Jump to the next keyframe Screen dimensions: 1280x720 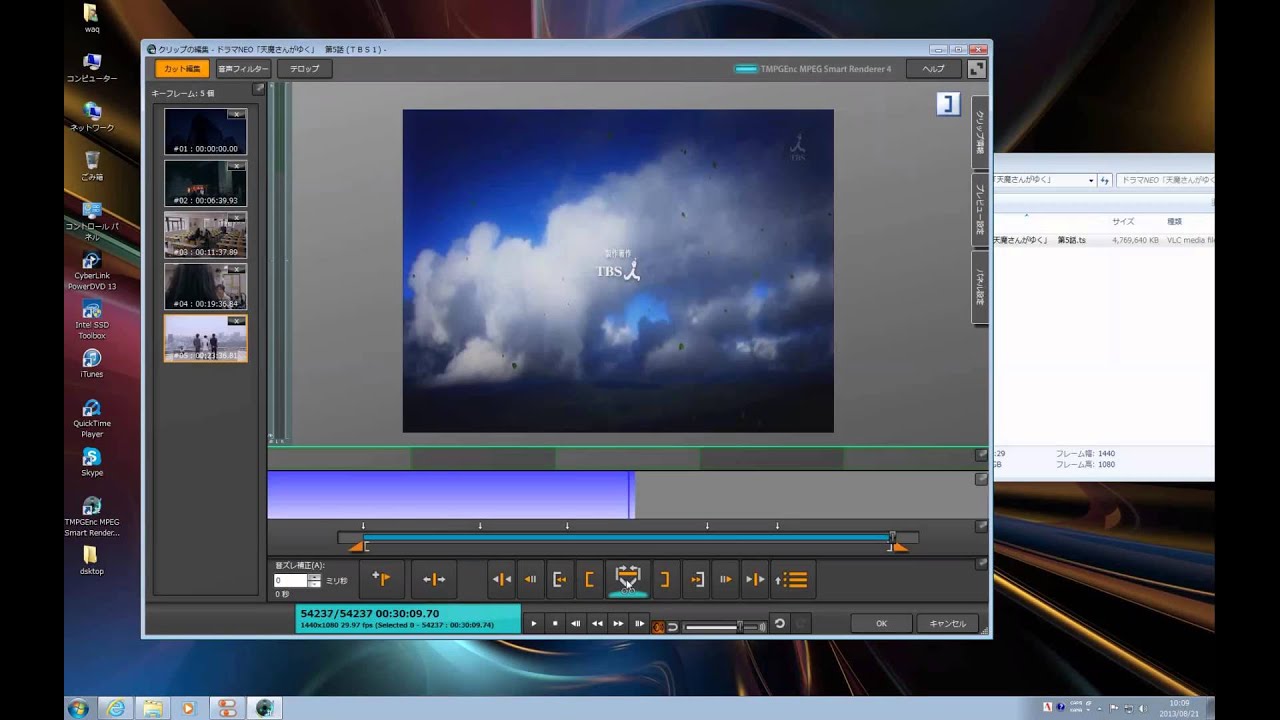click(x=755, y=579)
